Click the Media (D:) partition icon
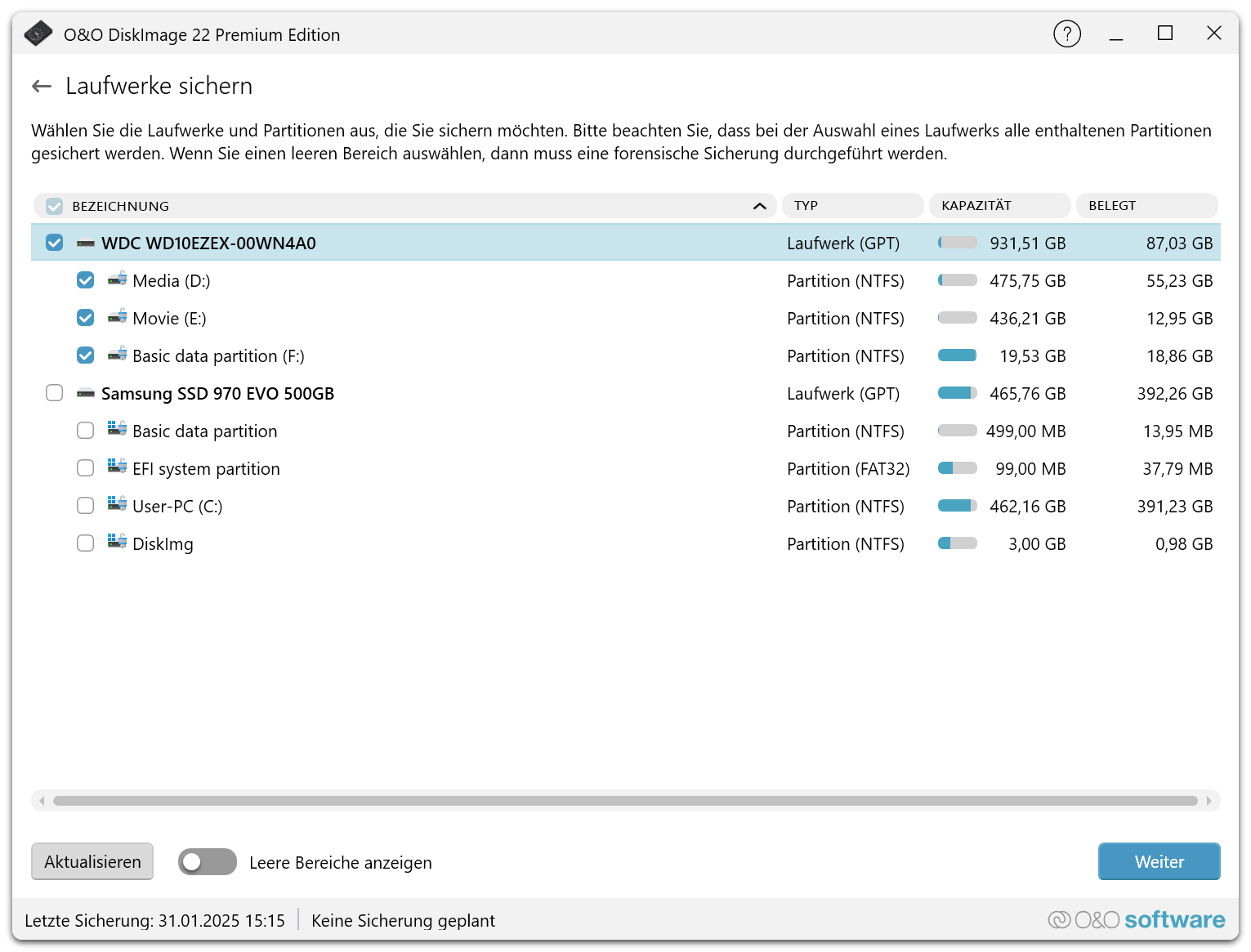The height and width of the screenshot is (952, 1251). pyautogui.click(x=118, y=279)
